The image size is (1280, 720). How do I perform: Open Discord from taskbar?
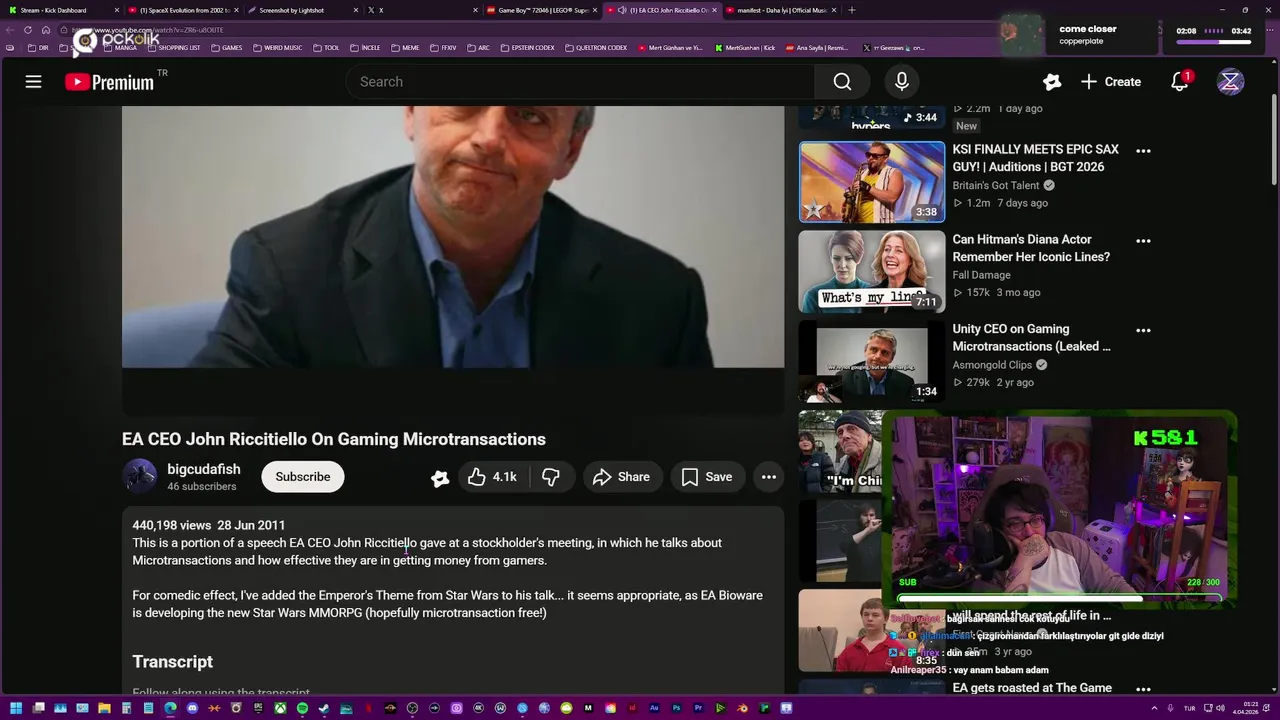192,708
